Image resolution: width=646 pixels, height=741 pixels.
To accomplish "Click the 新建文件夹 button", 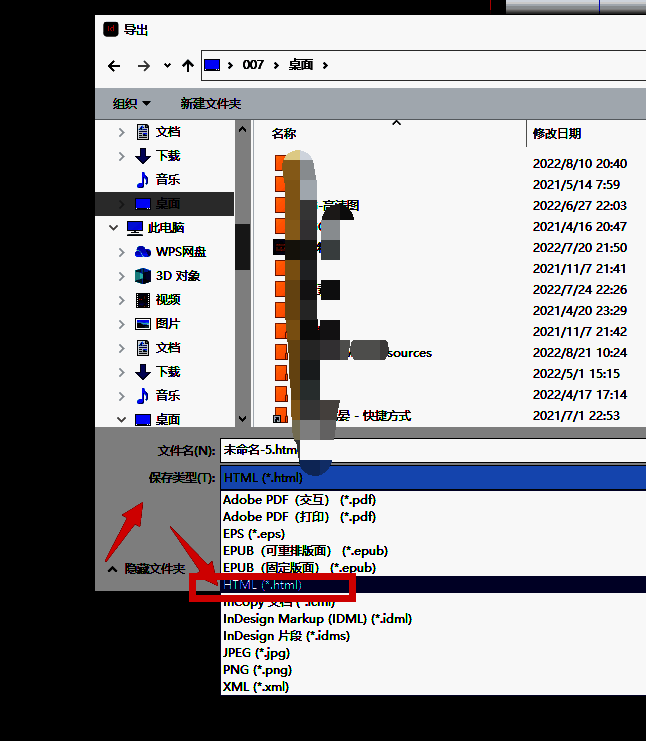I will [210, 103].
